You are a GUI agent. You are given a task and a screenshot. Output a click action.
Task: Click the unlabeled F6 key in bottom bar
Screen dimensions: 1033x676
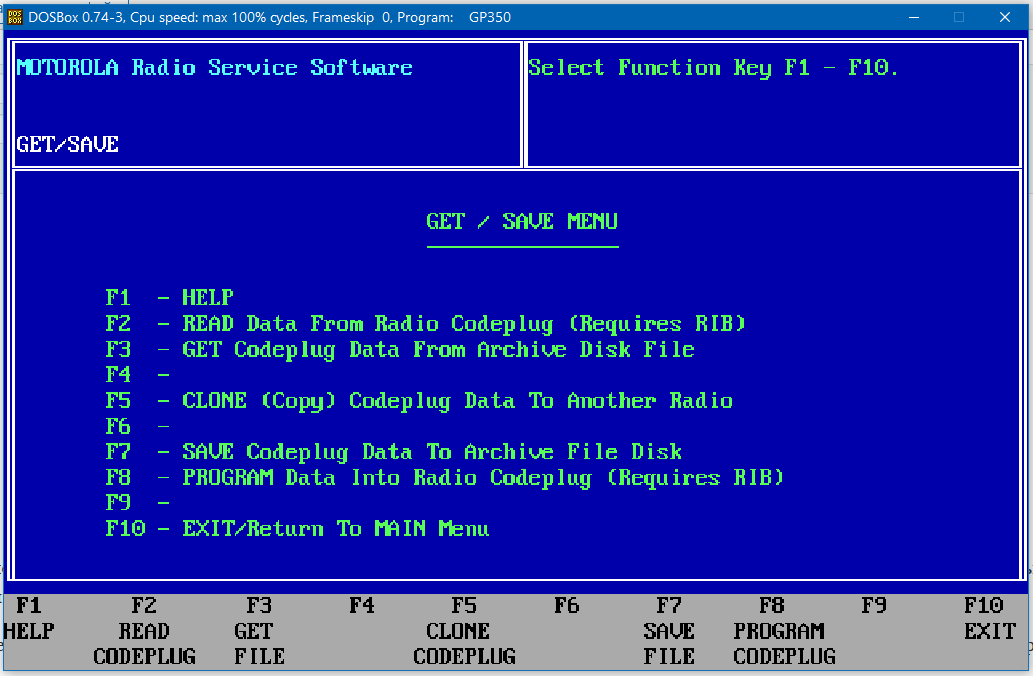(567, 606)
